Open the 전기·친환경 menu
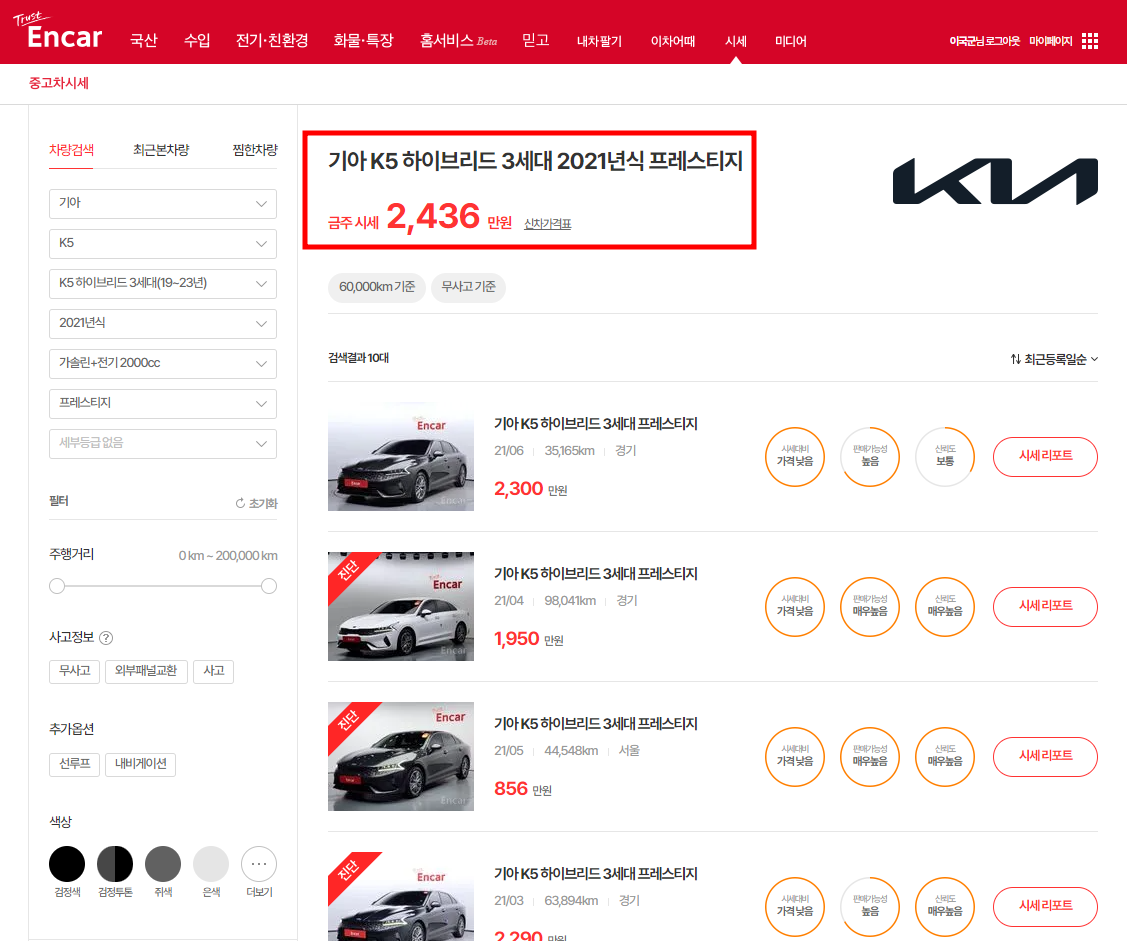The height and width of the screenshot is (941, 1127). [x=272, y=41]
